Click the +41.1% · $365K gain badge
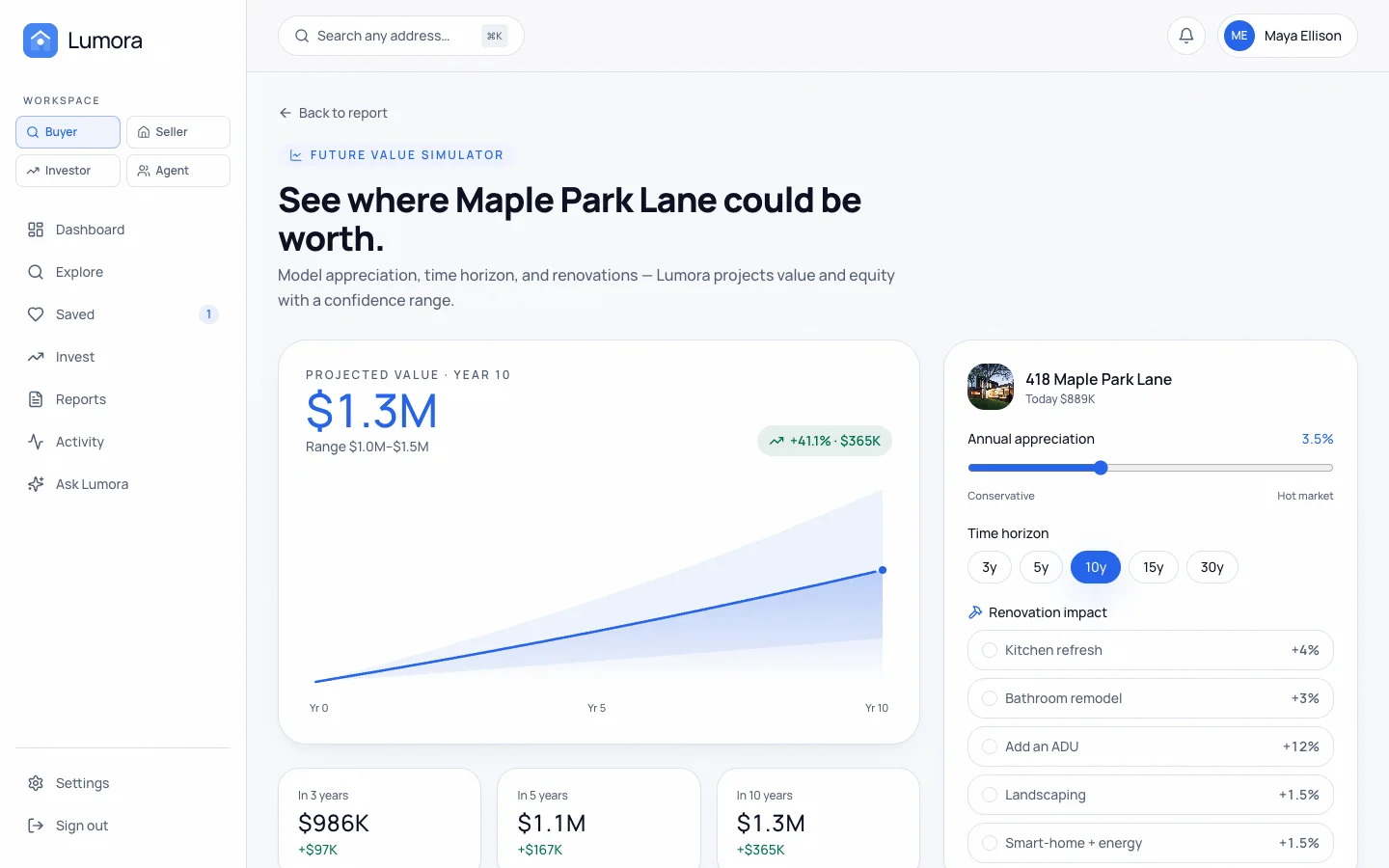Screen dimensions: 1389x868 pyautogui.click(x=825, y=441)
